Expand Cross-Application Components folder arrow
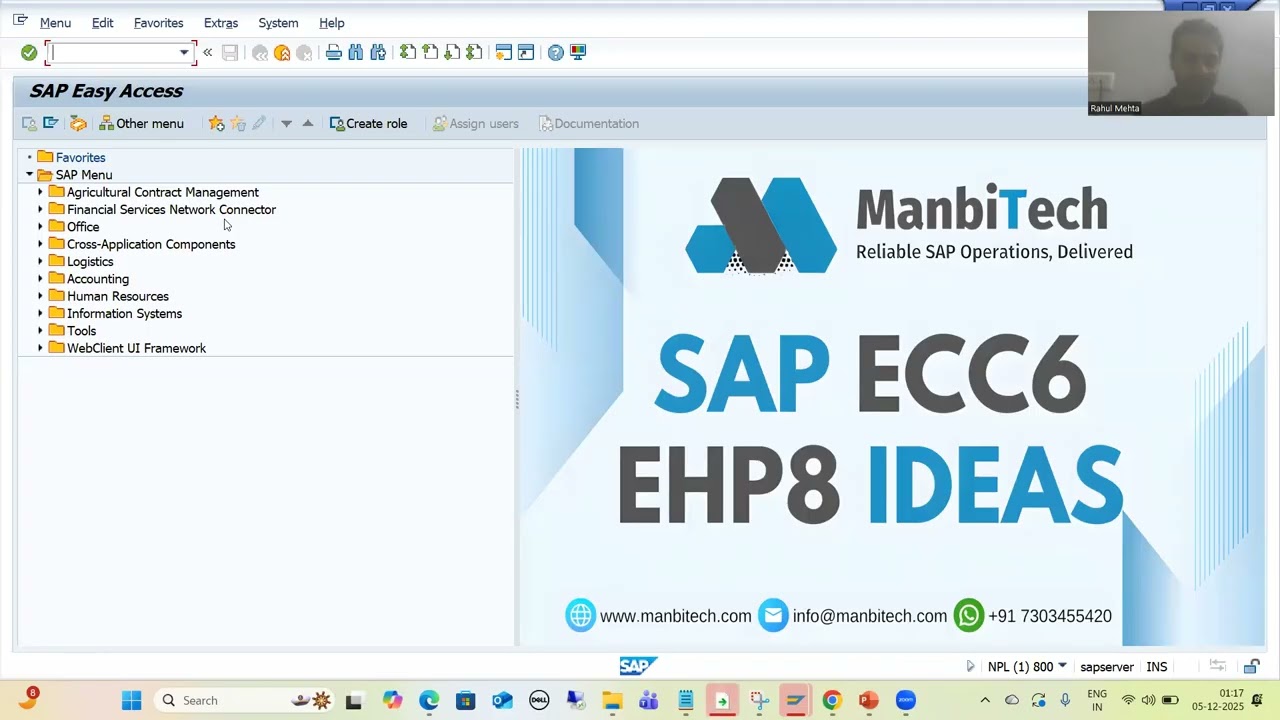The height and width of the screenshot is (720, 1280). pos(41,244)
